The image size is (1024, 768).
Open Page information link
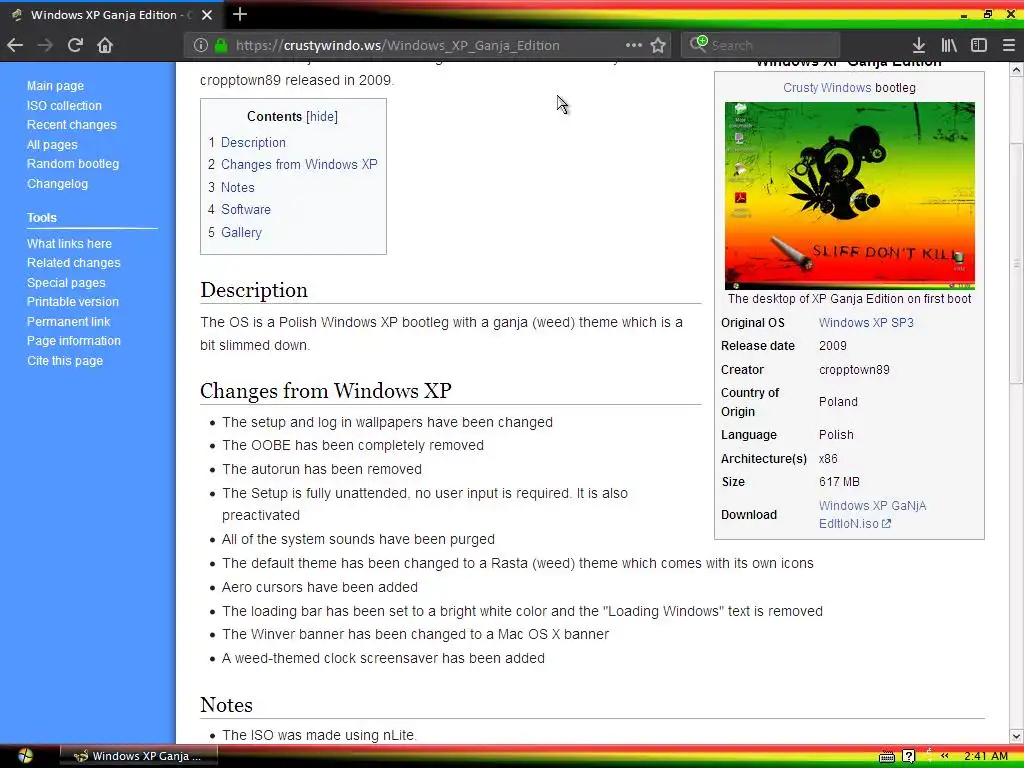pyautogui.click(x=74, y=340)
